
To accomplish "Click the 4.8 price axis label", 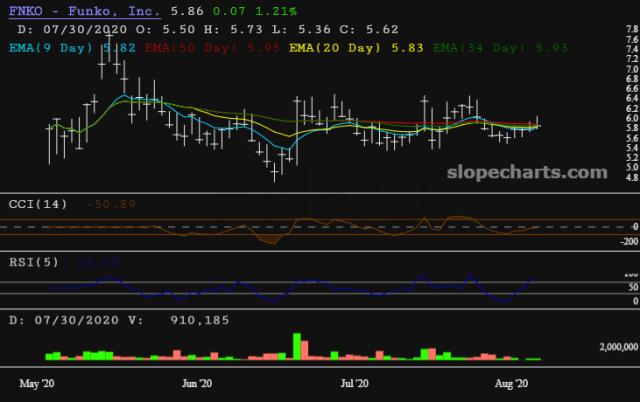I will 632,178.
